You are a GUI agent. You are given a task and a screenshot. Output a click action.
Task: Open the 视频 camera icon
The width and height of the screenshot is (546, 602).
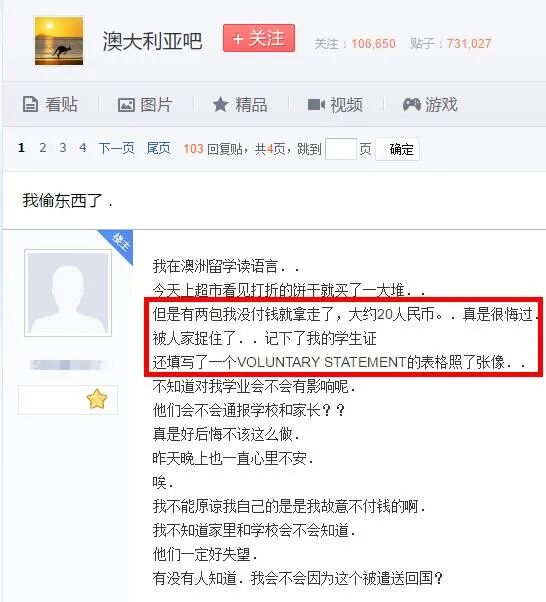tap(316, 104)
